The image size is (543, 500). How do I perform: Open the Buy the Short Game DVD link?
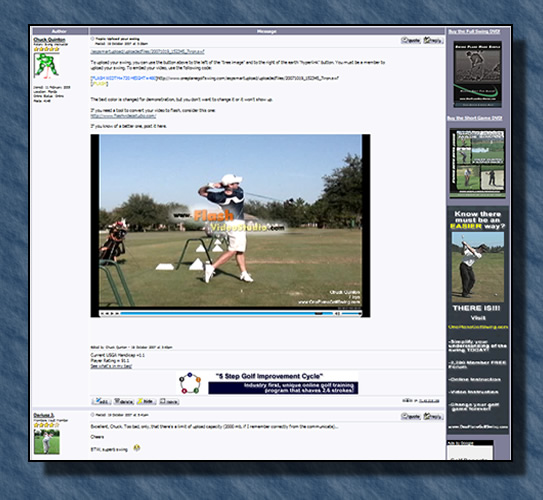pos(474,118)
